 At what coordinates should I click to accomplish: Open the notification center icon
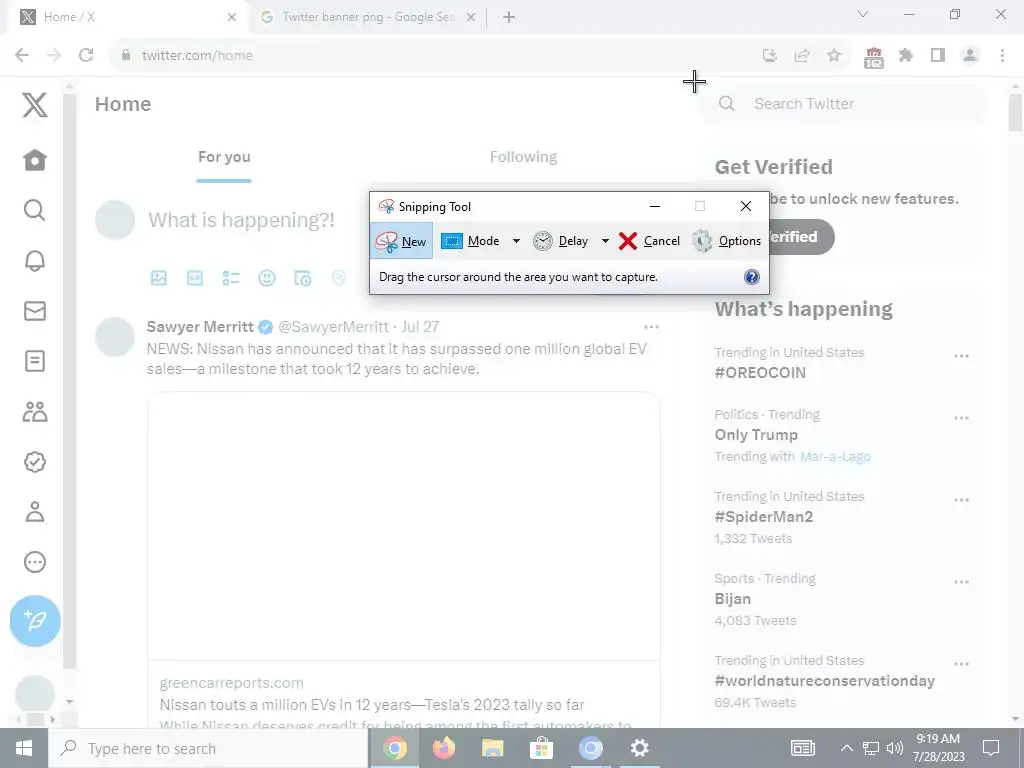(991, 748)
